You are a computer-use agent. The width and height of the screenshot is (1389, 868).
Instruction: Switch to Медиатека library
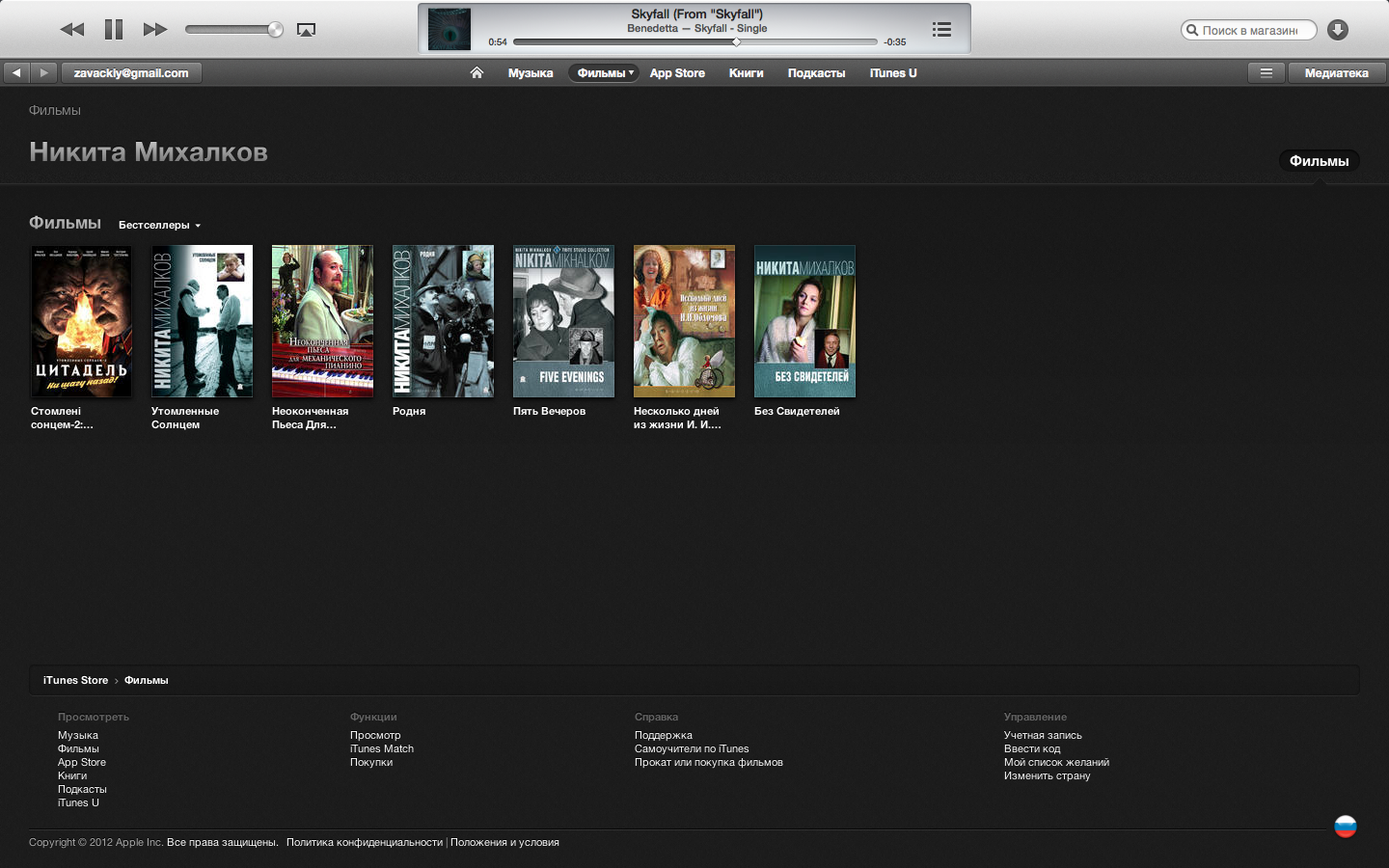click(1336, 72)
